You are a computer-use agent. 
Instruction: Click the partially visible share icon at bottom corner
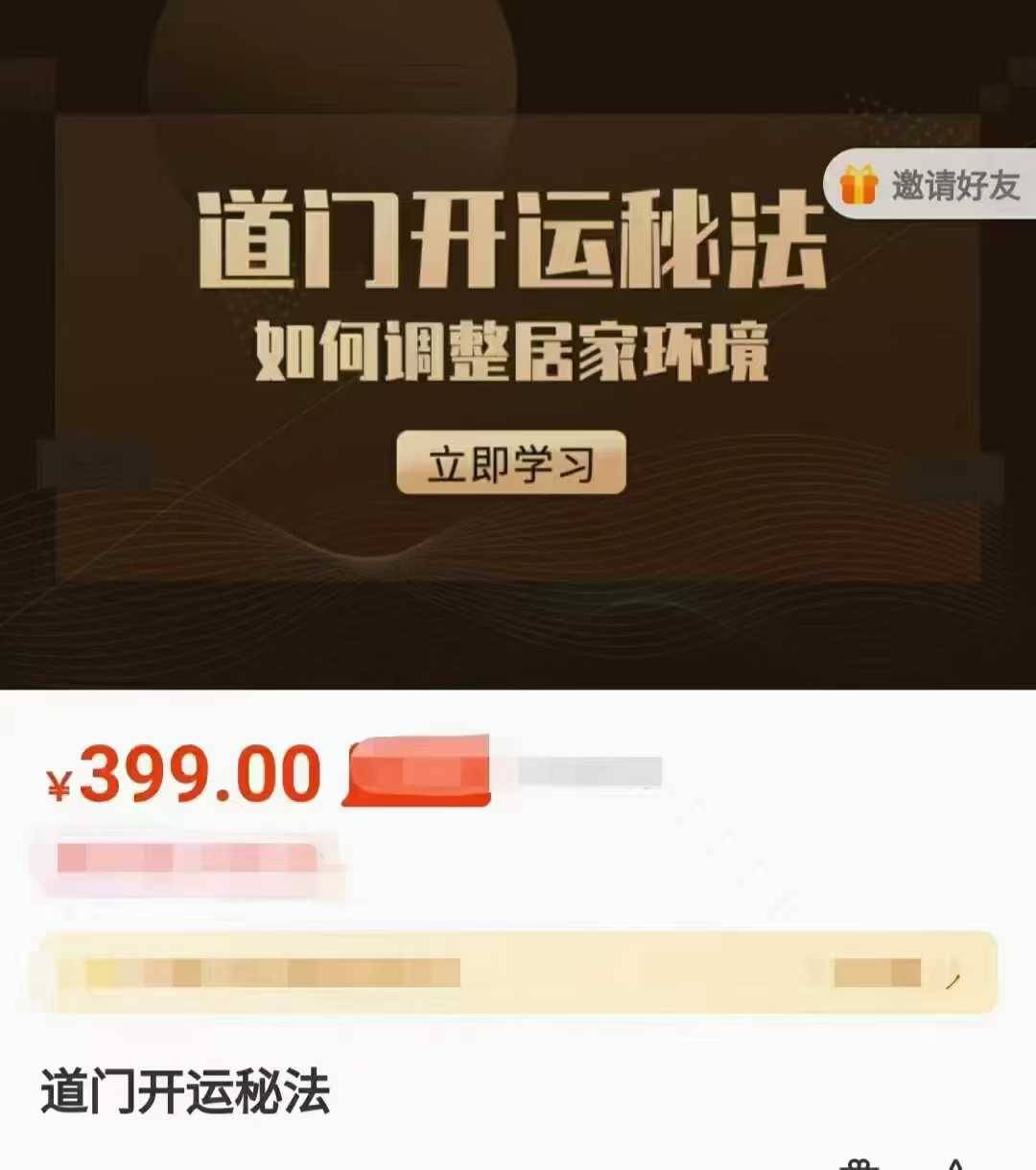coord(954,1163)
